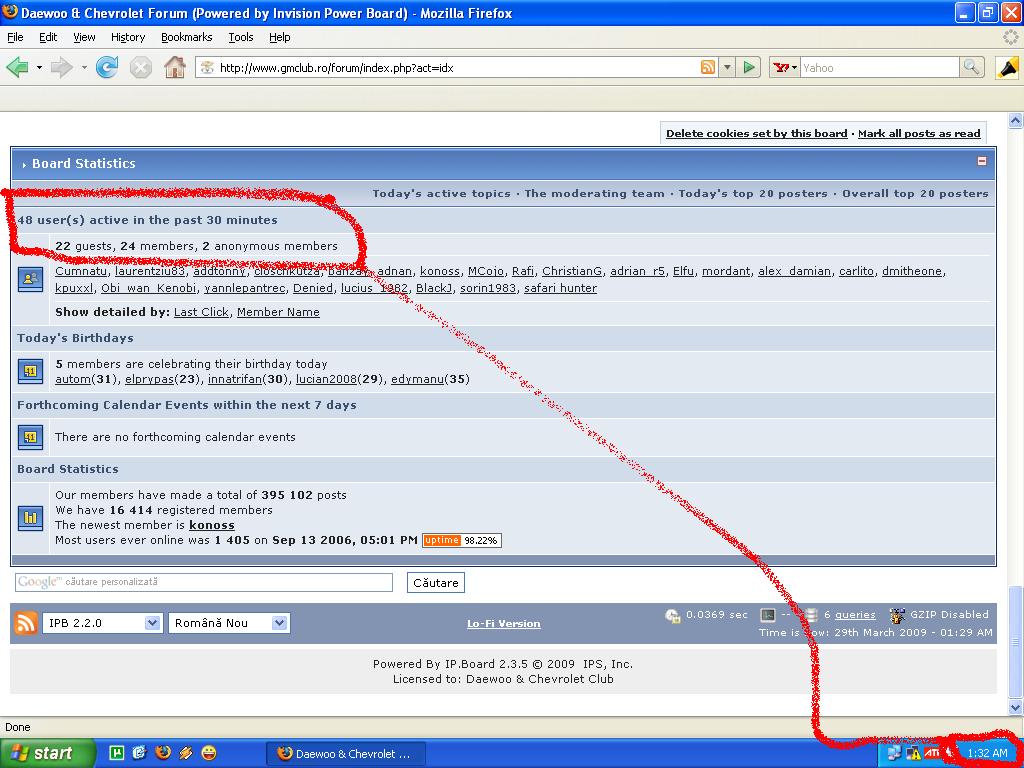Viewport: 1024px width, 768px height.
Task: Click the active users icon beside member list
Action: [x=30, y=280]
